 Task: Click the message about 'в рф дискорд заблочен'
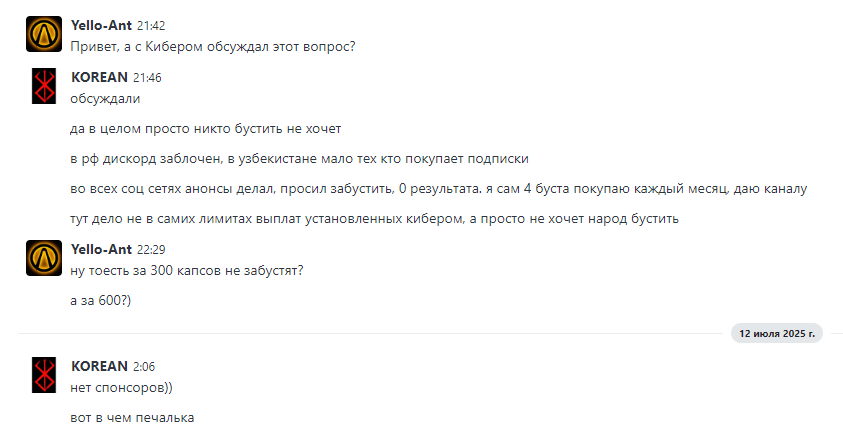[299, 159]
